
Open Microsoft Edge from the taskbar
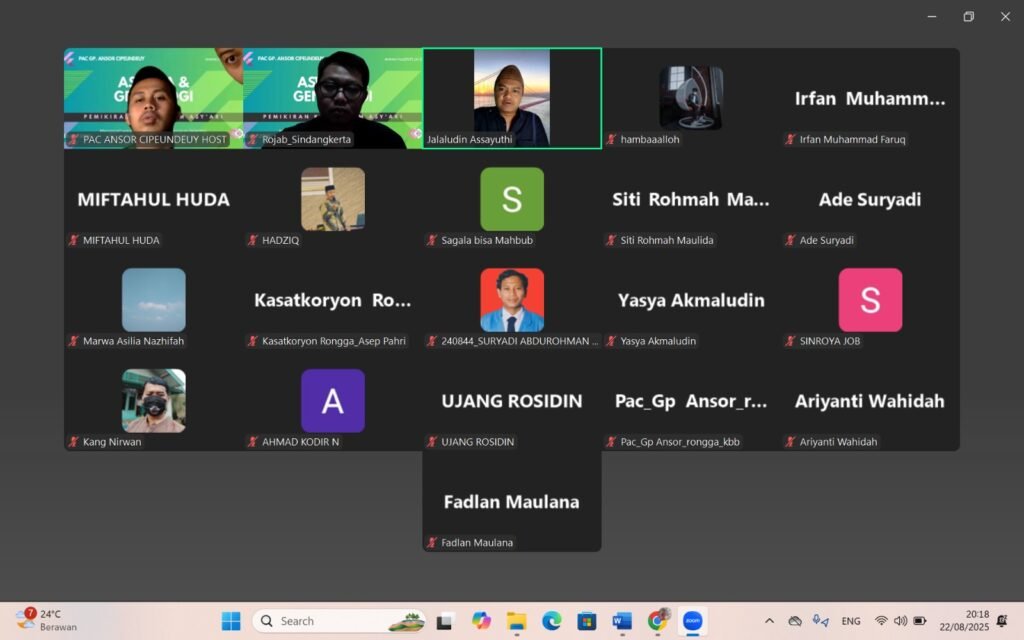[552, 621]
